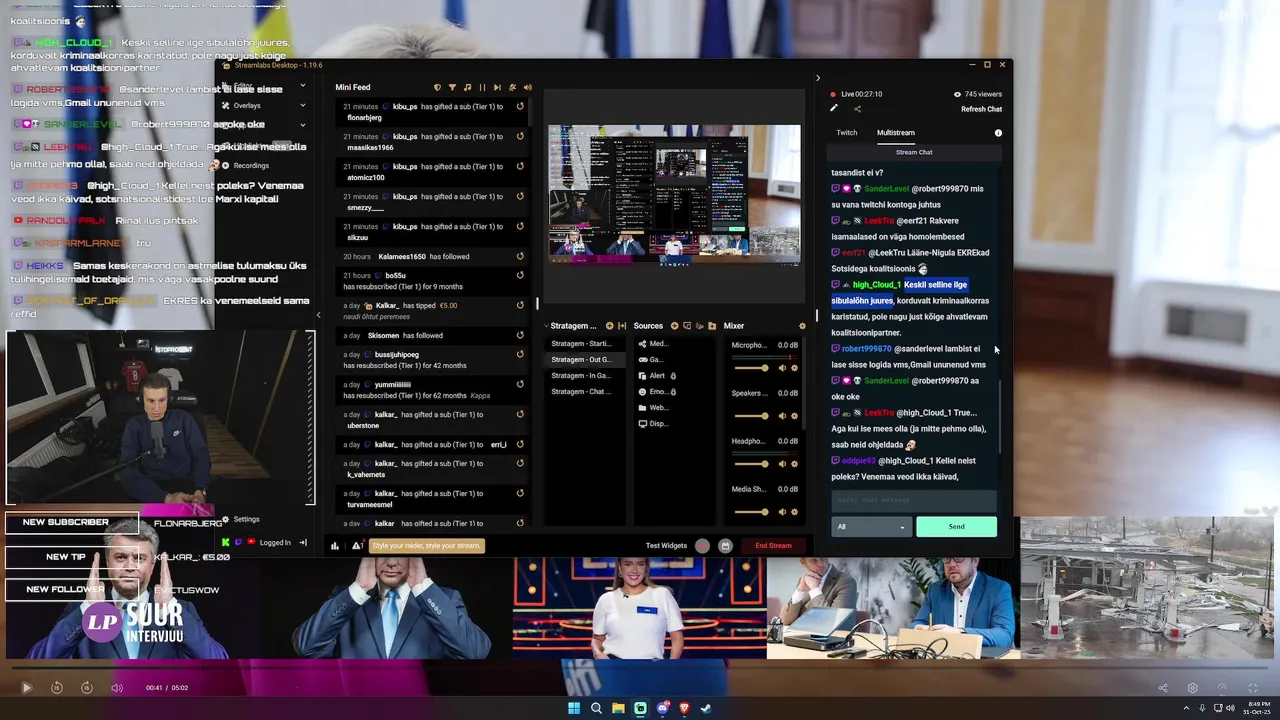
Task: Play the background video player
Action: pyautogui.click(x=27, y=688)
